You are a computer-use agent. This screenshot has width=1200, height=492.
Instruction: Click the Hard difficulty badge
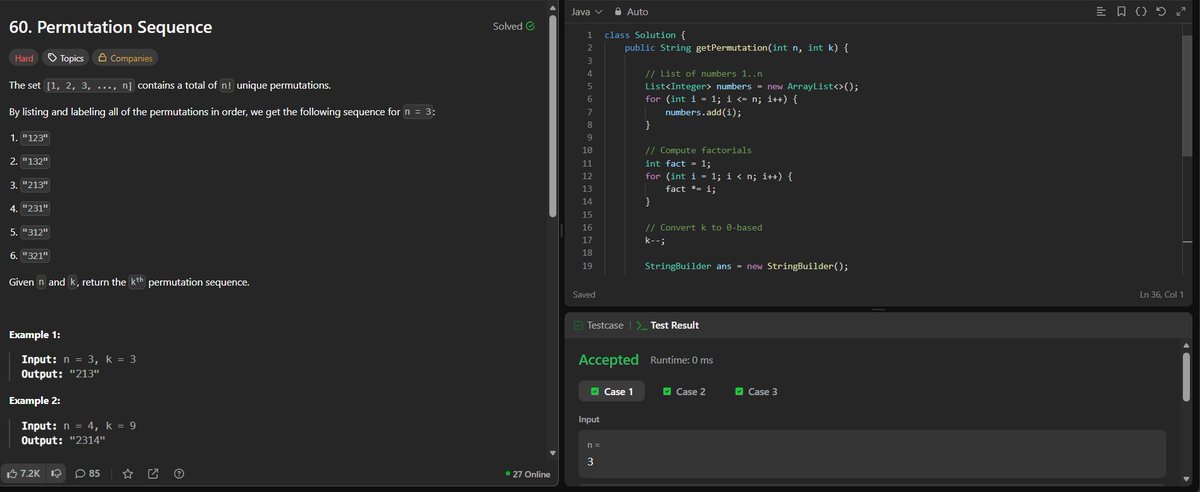tap(24, 58)
